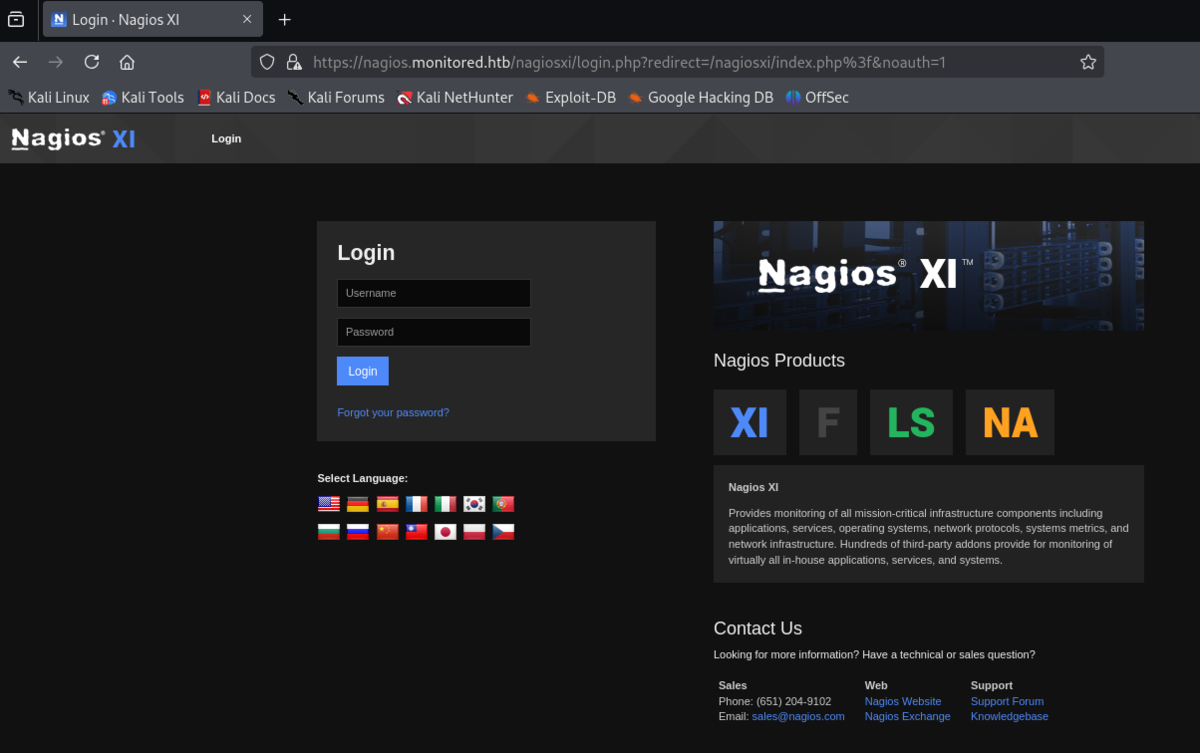Screen dimensions: 1200x753
Task: Open the Nagios XI product tile
Action: 750,422
